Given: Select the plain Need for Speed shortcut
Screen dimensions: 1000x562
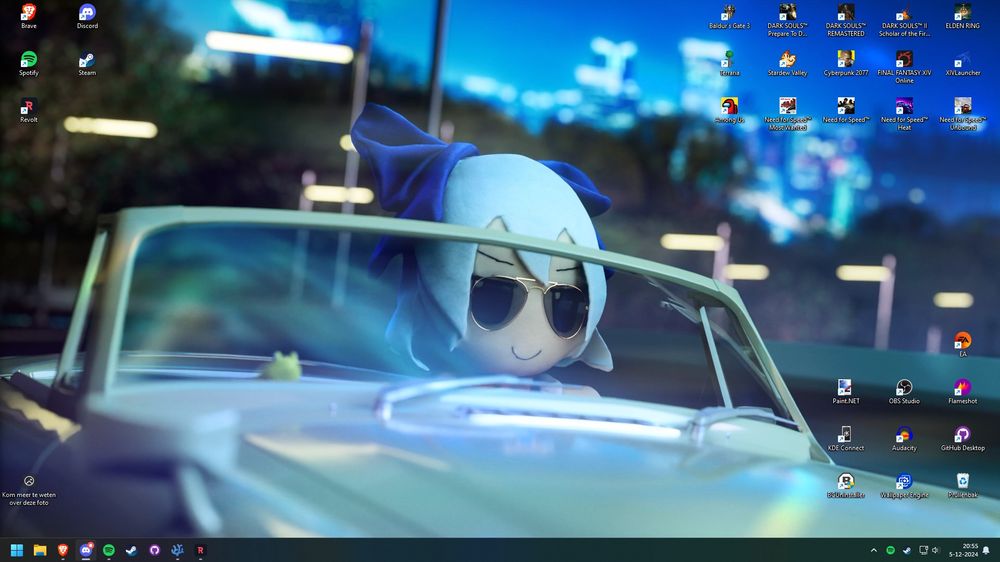Looking at the screenshot, I should (846, 110).
